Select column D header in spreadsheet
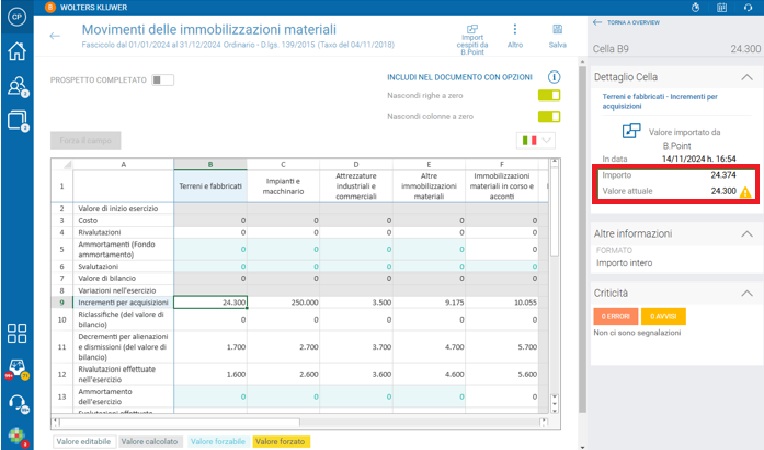Viewport: 764px width, 450px height. [356, 164]
